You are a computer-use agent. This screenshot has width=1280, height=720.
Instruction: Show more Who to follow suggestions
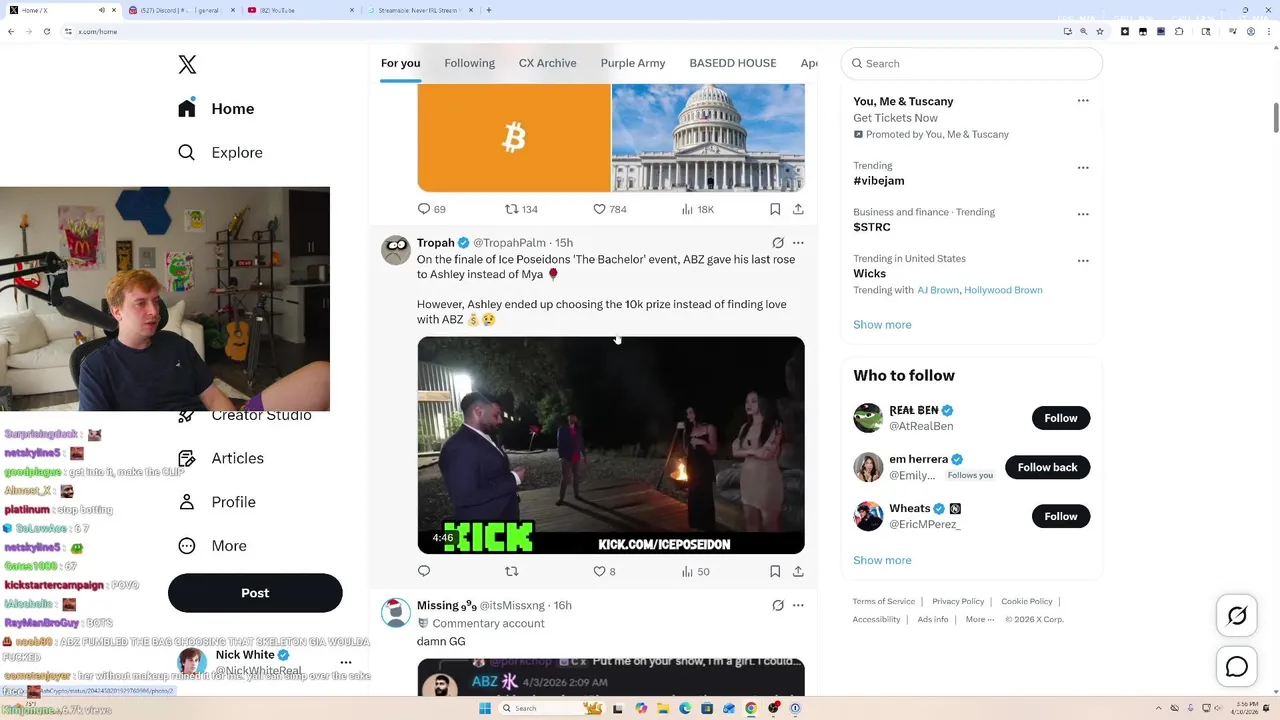click(882, 560)
